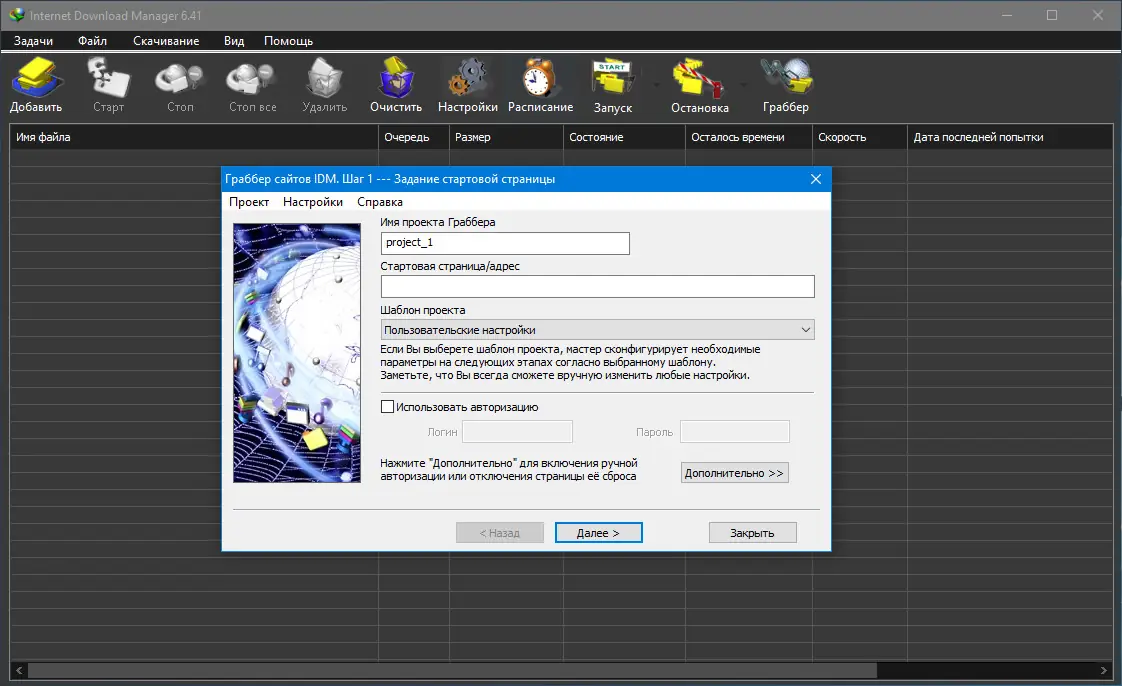The height and width of the screenshot is (686, 1122).
Task: Open the scheduler via Расписание clock icon
Action: point(540,82)
